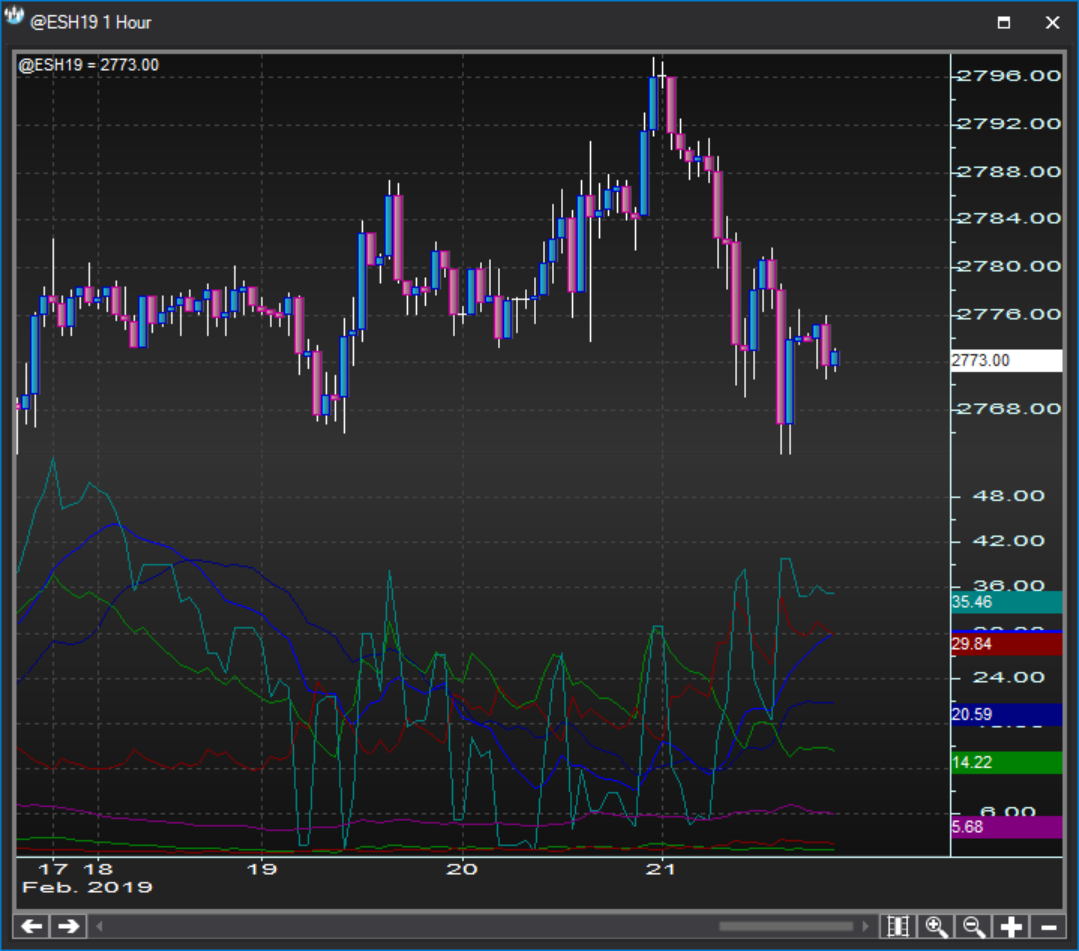Click the red 29.84 indicator value label

[1006, 644]
